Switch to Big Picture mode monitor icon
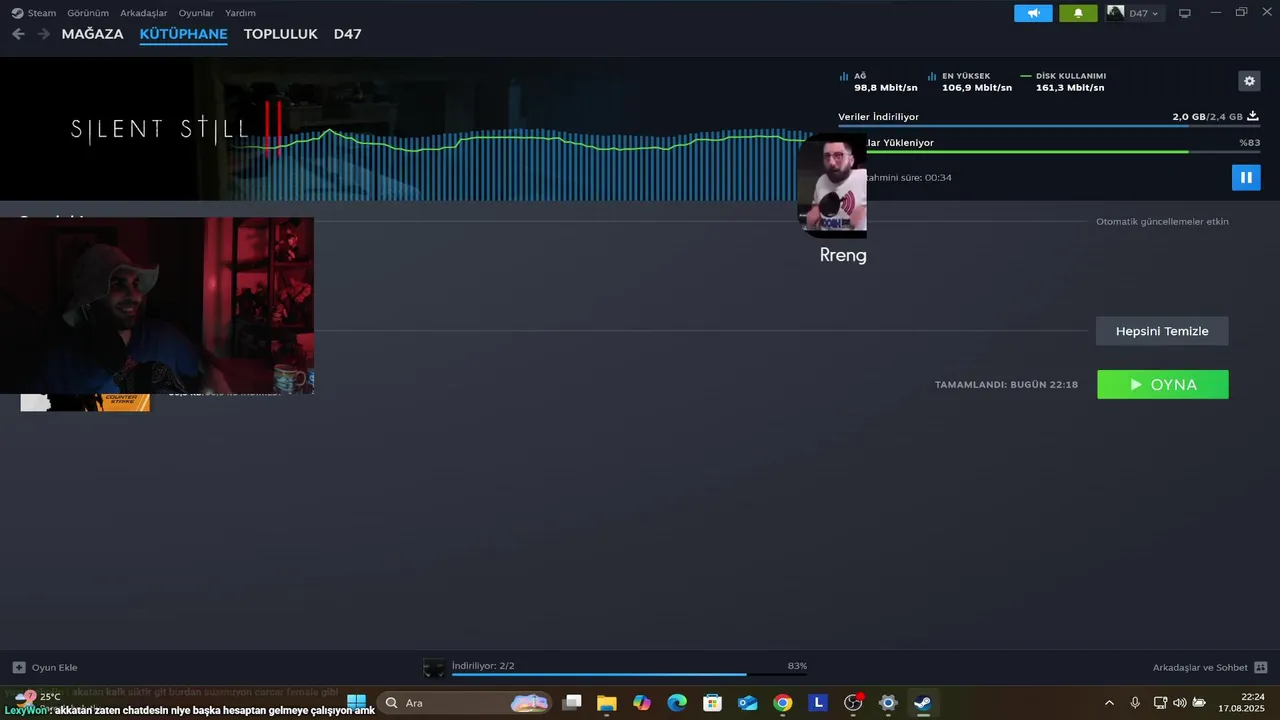This screenshot has height=720, width=1280. [1185, 13]
